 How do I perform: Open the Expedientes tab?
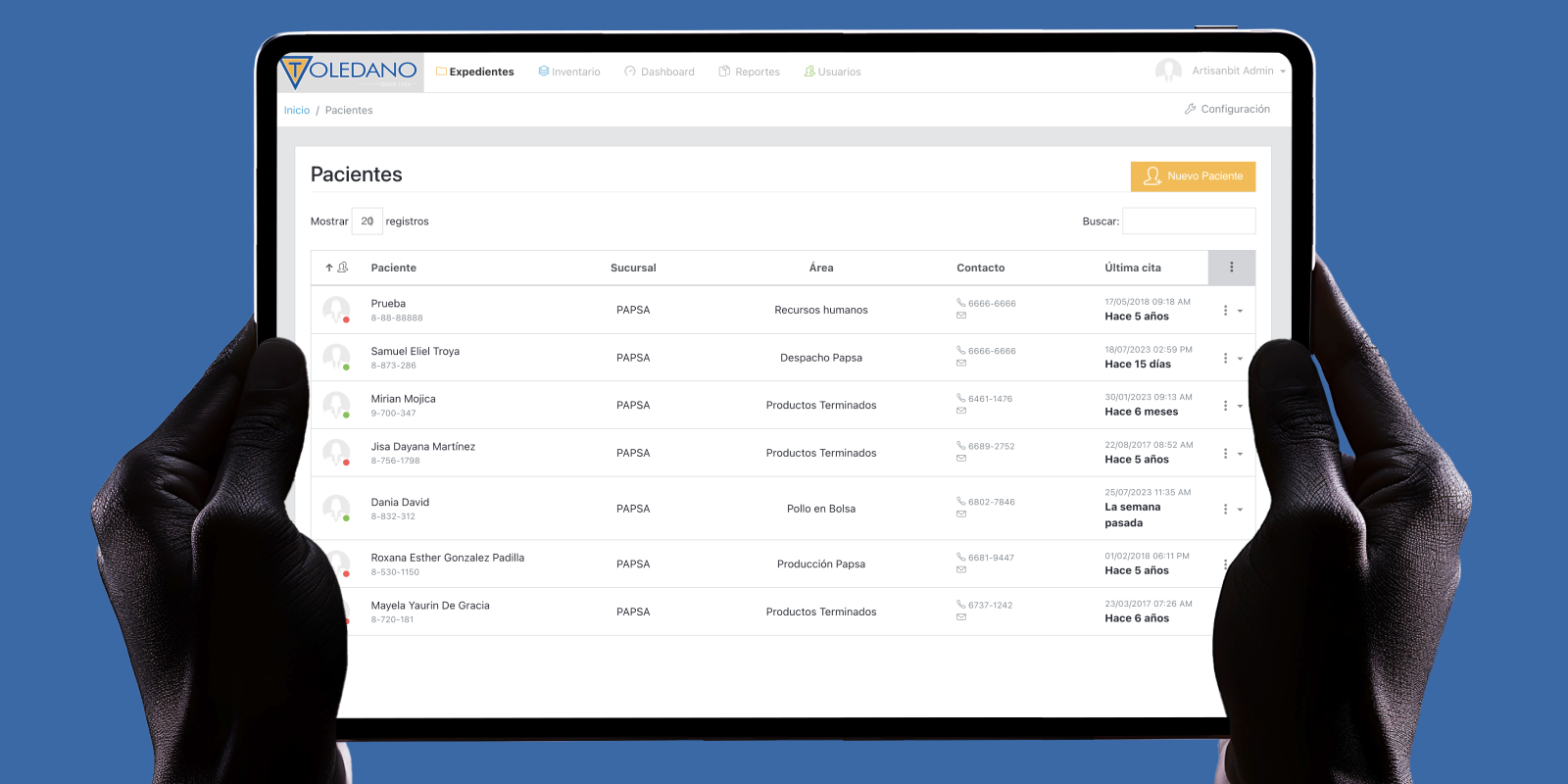click(475, 72)
